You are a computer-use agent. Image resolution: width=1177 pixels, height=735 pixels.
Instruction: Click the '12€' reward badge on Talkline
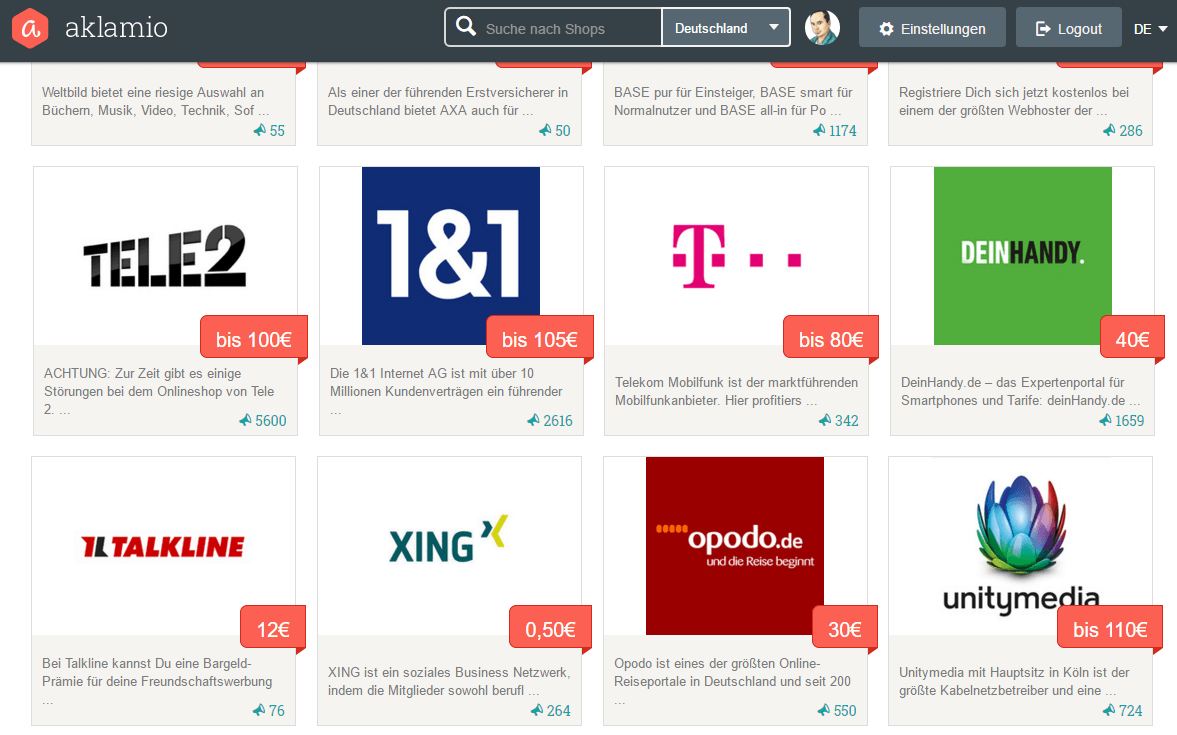tap(273, 629)
